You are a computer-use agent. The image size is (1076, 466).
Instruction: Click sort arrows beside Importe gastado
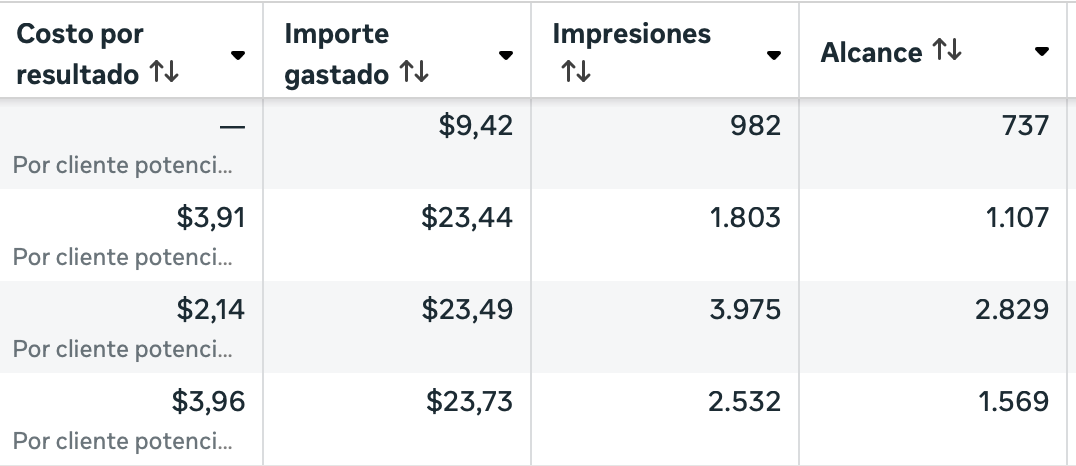(x=413, y=73)
